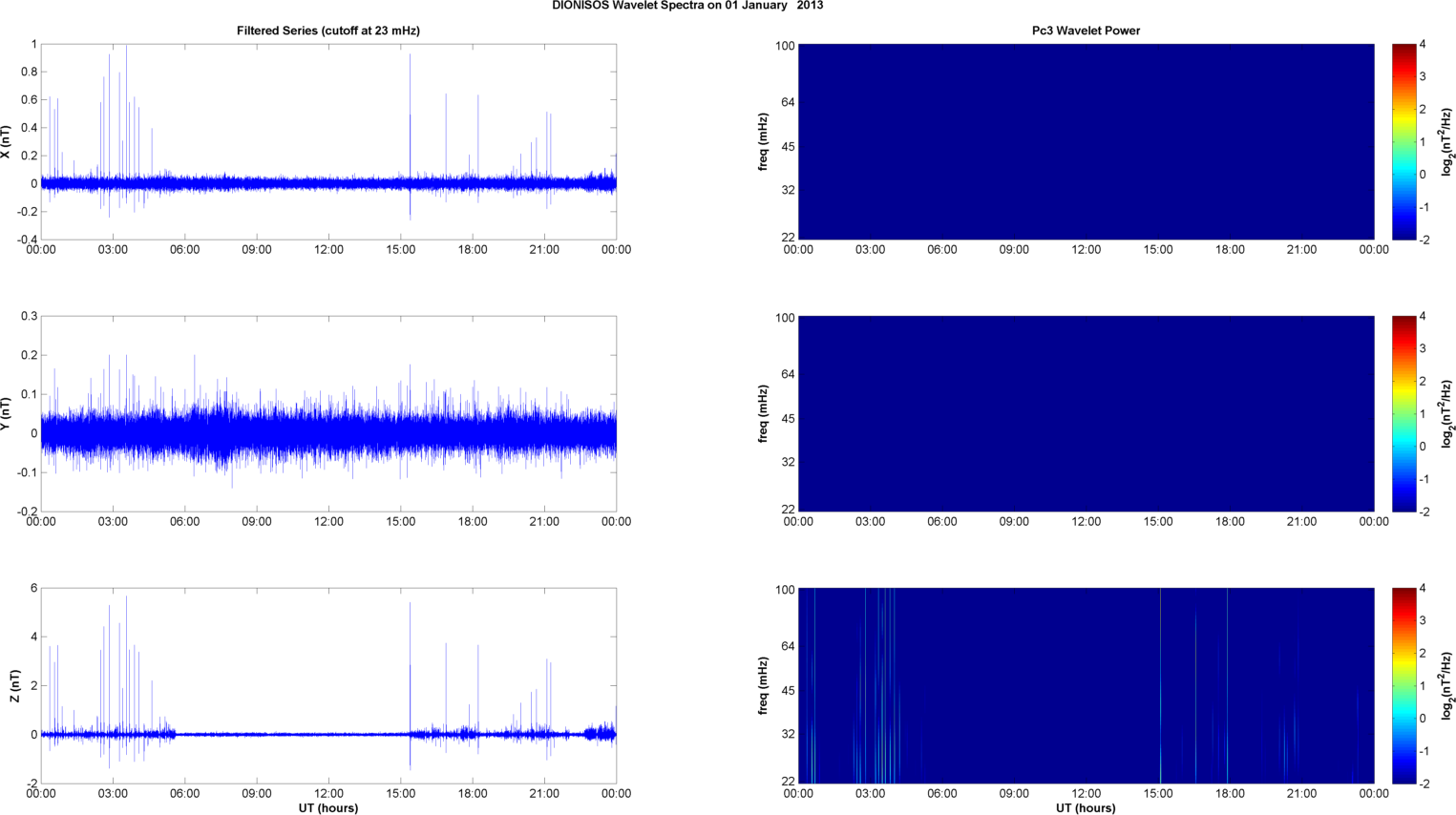Click the -2 tick on the bottom colorbar
This screenshot has height=815, width=1456.
1424,784
